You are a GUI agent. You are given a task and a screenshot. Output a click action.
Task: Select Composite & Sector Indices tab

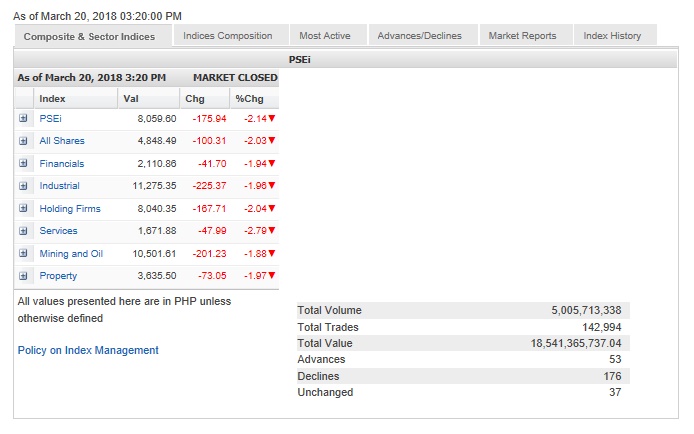point(92,37)
